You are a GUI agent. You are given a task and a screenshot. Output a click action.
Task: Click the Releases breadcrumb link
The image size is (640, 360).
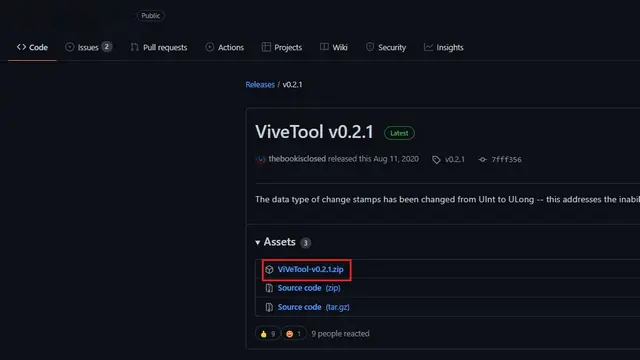click(x=260, y=84)
